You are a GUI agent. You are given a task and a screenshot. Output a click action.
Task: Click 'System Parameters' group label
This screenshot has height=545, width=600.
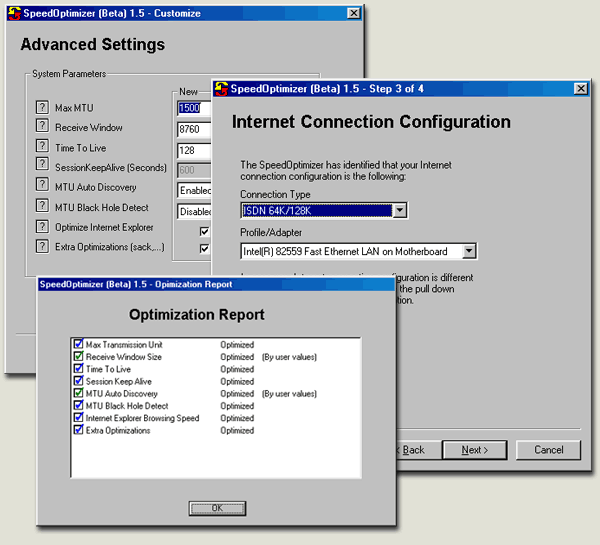pos(69,73)
